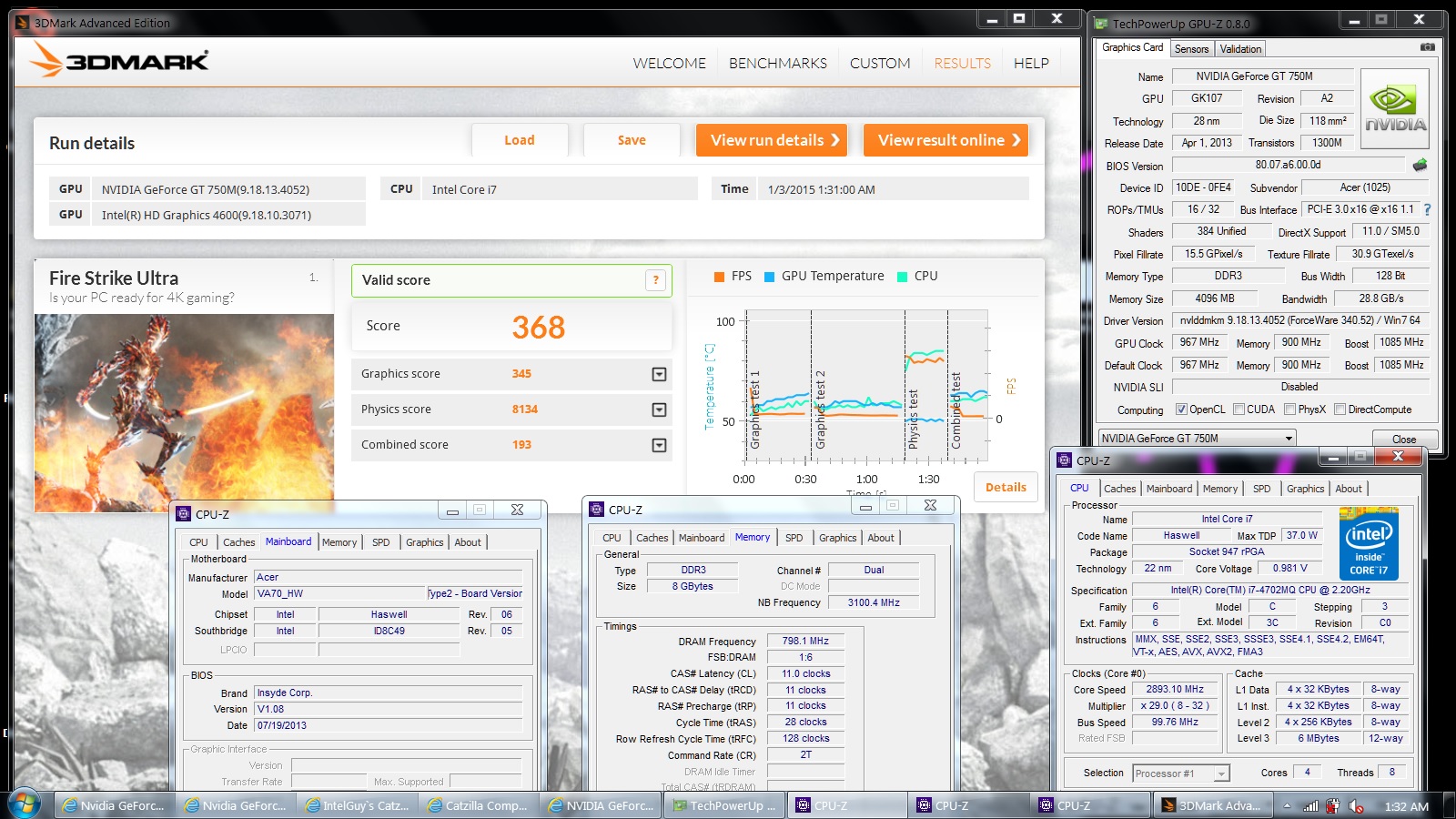Click the CPU green legend marker
The image size is (1456, 819).
(x=902, y=277)
